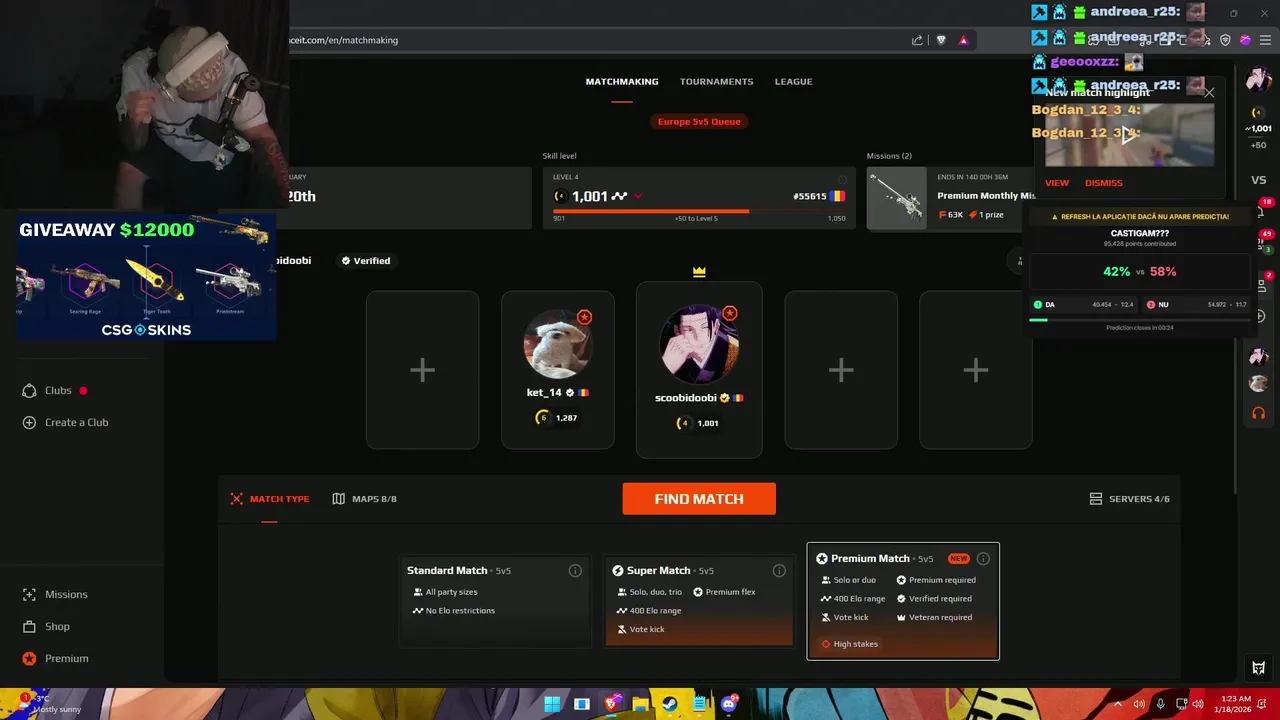Click the FIND MATCH button
The height and width of the screenshot is (720, 1280).
pos(699,499)
